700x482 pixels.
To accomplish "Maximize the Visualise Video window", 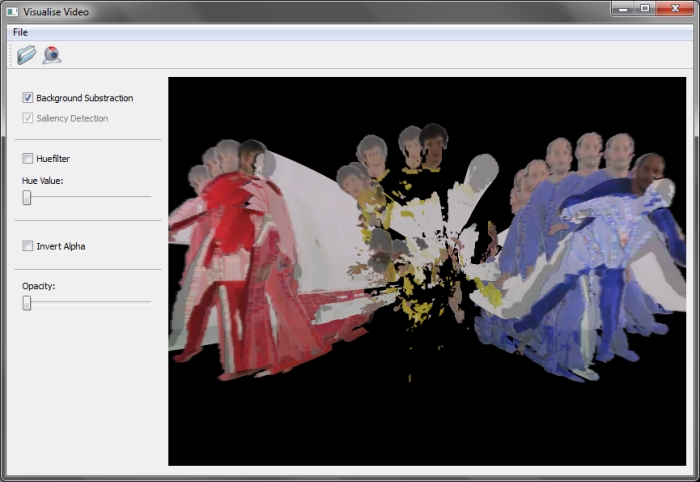I will (x=645, y=8).
